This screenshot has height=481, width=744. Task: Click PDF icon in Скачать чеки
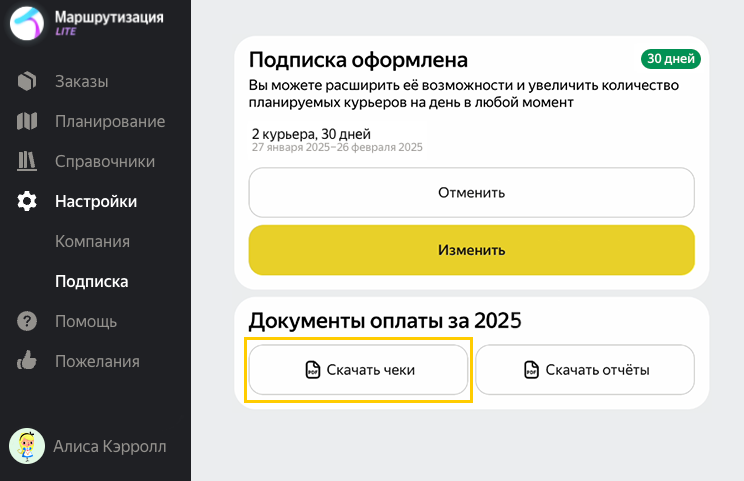tap(313, 370)
